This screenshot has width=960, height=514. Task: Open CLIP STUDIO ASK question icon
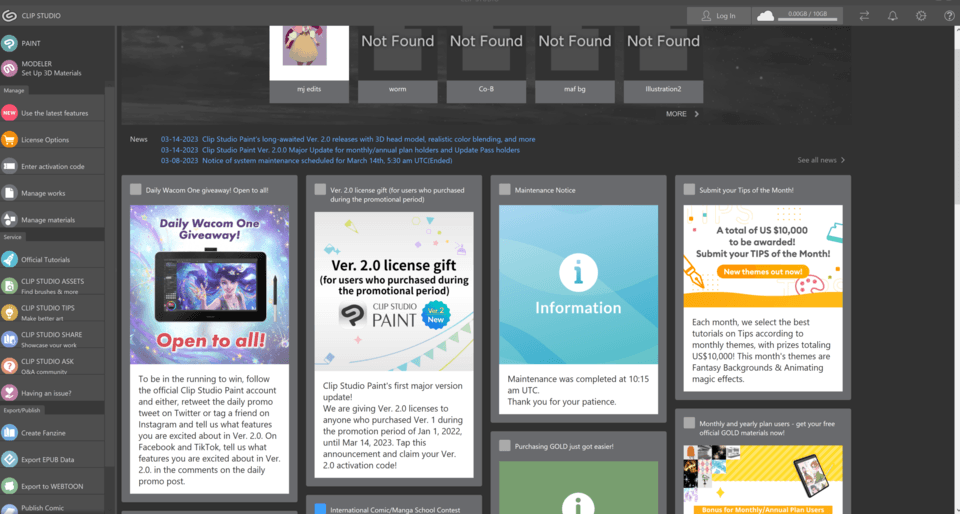[x=9, y=366]
